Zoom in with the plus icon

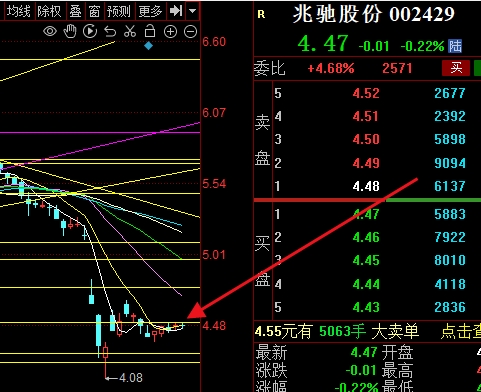[170, 32]
